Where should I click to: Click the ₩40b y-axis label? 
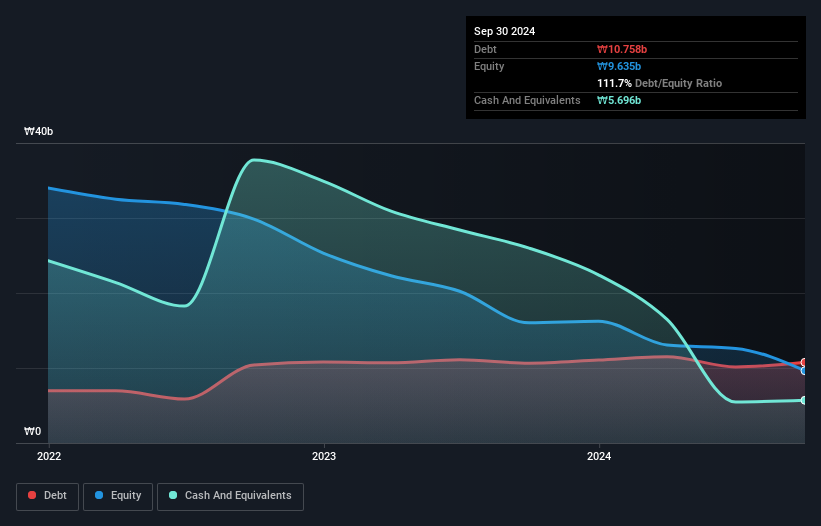tap(39, 131)
